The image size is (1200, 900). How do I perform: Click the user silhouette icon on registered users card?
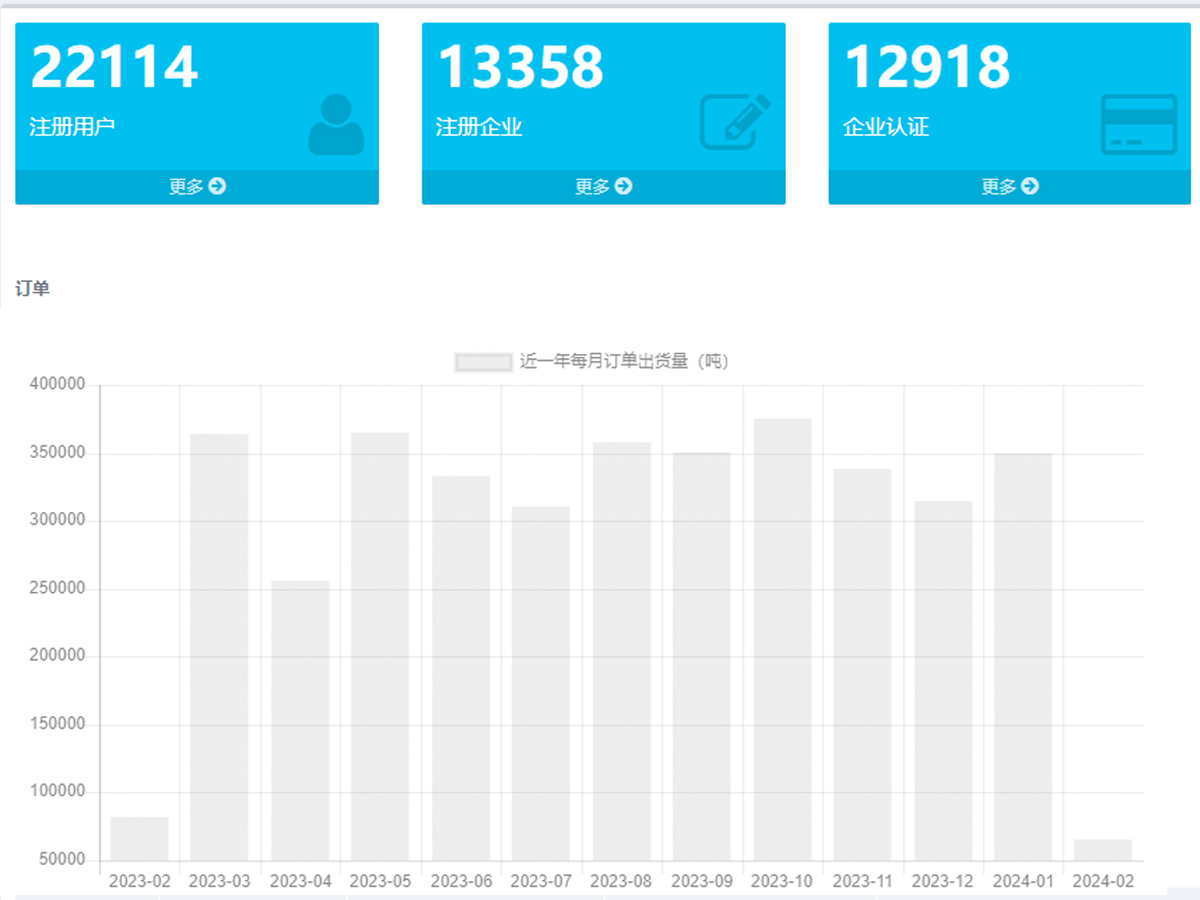(336, 125)
